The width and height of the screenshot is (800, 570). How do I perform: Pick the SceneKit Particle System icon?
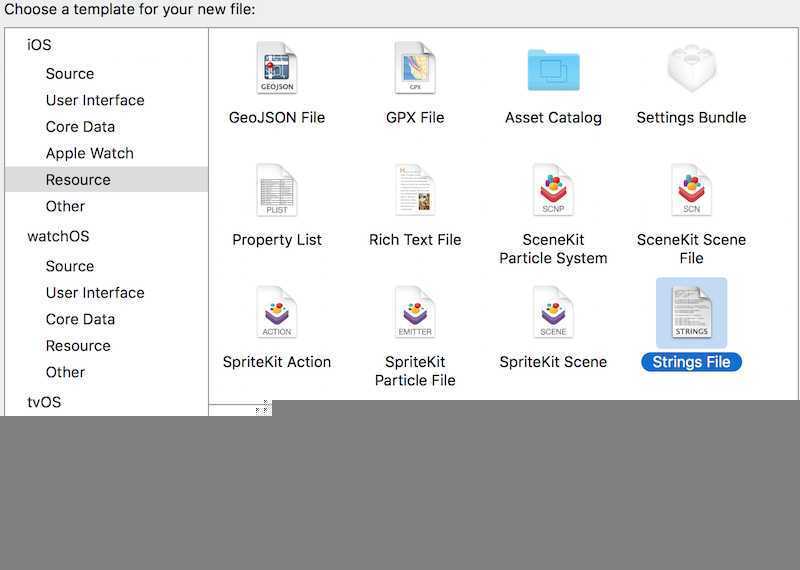[x=553, y=190]
